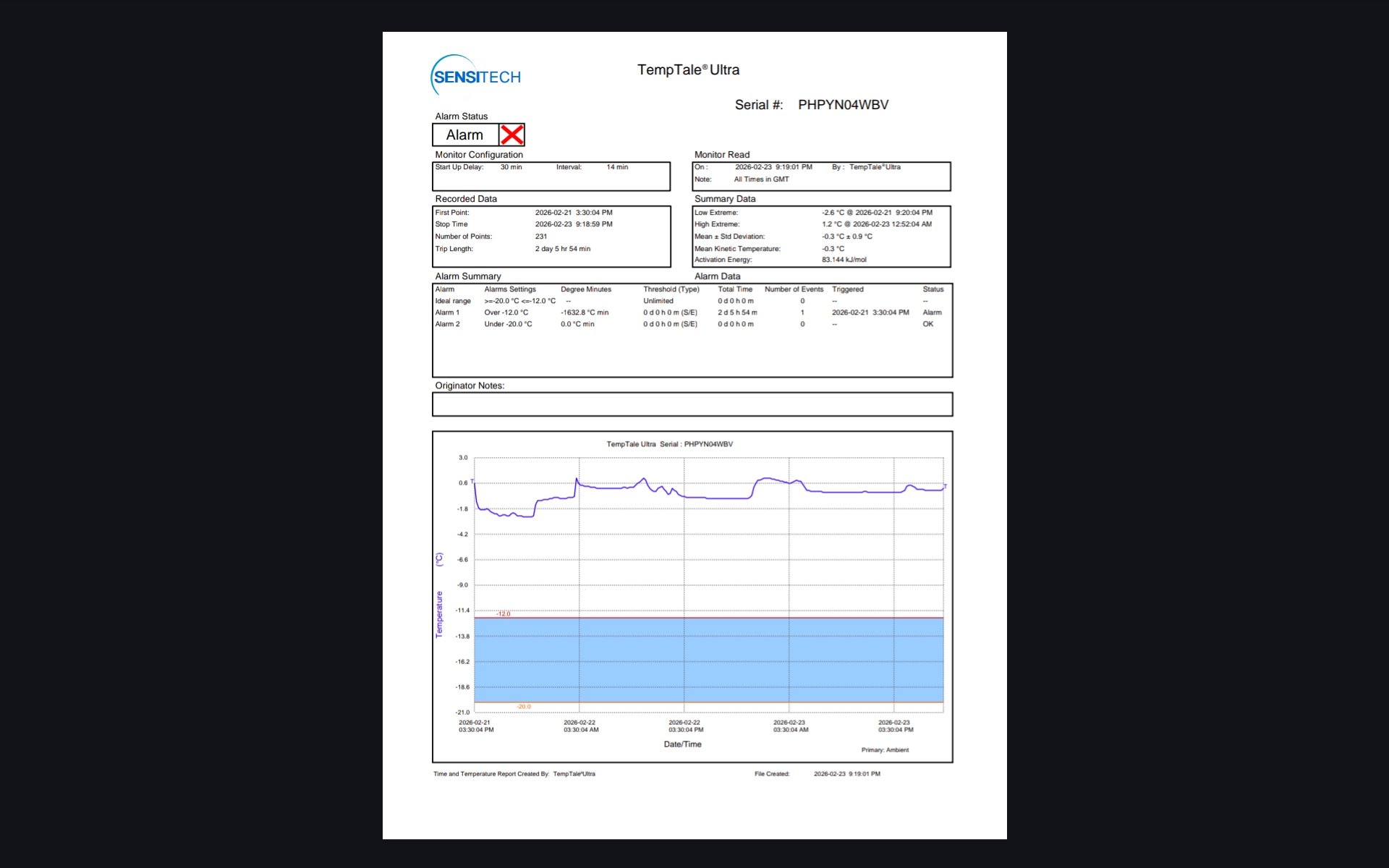This screenshot has height=868, width=1389.
Task: Click the Degree Minutes column header
Action: tap(585, 289)
